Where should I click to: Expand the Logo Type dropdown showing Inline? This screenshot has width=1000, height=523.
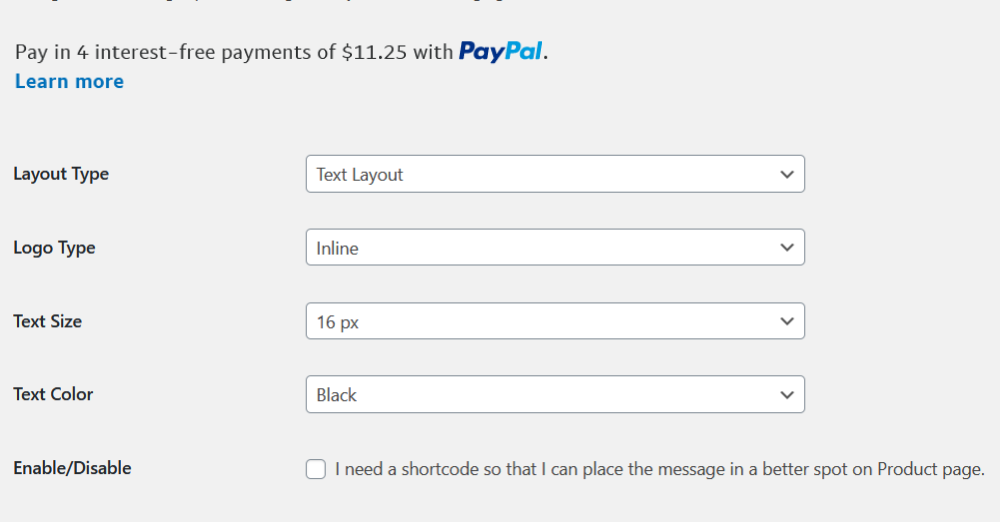point(555,248)
